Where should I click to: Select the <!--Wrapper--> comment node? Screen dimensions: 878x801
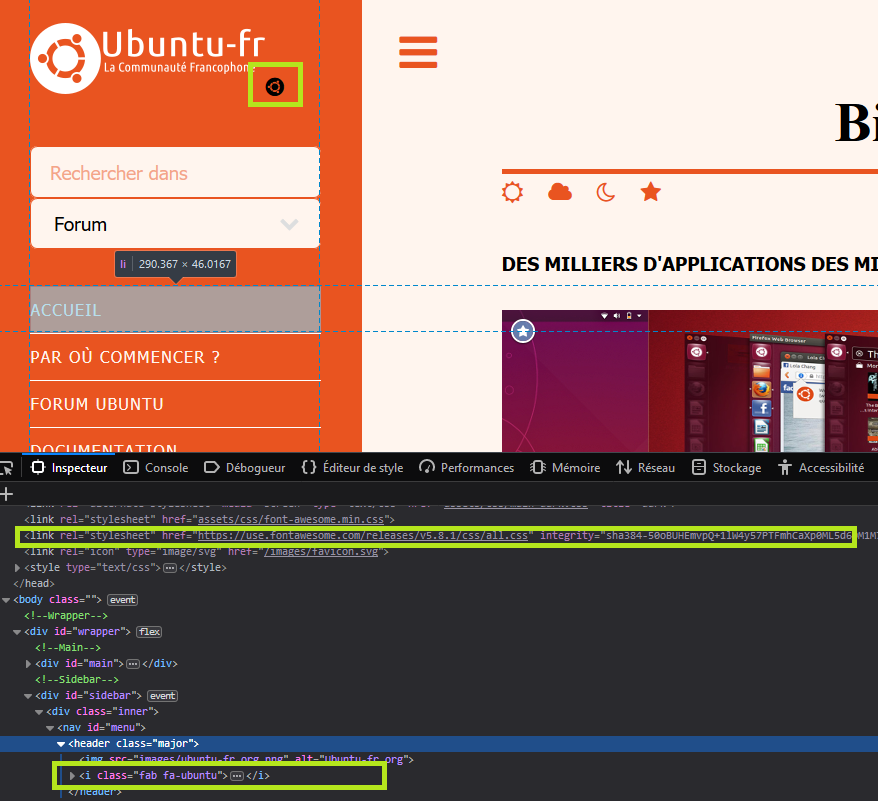click(x=66, y=616)
